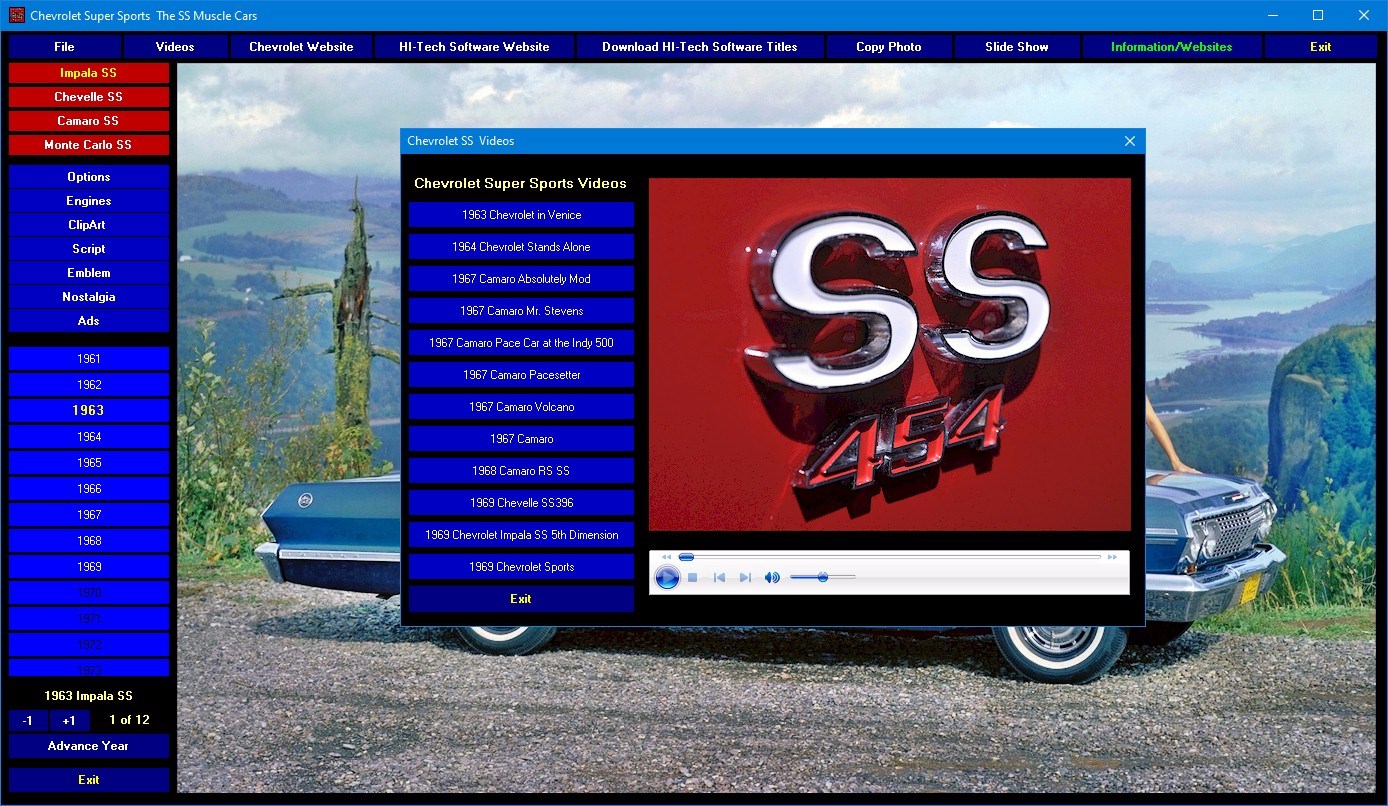Play 1967 Camaro Pacesetter video

coord(521,375)
